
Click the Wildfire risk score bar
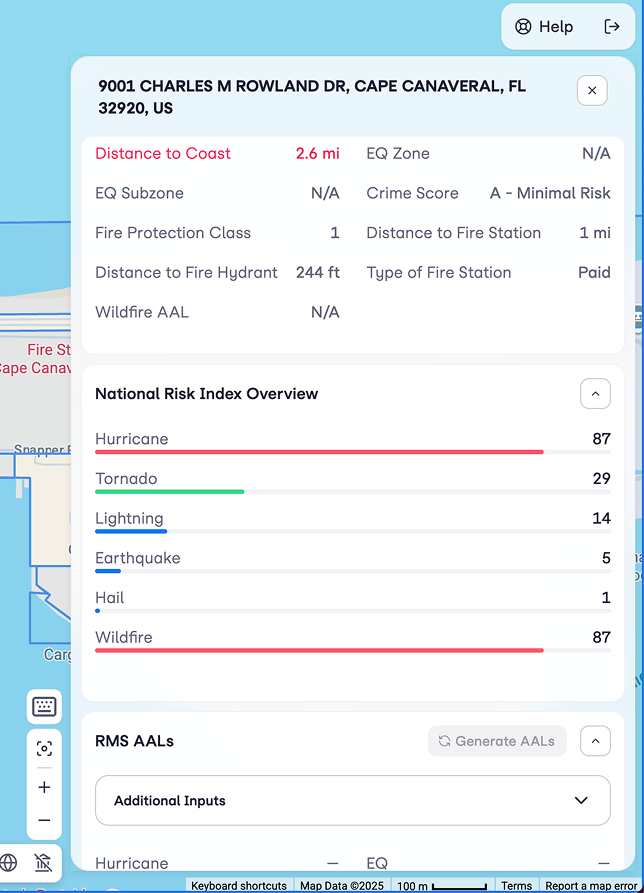click(x=320, y=650)
